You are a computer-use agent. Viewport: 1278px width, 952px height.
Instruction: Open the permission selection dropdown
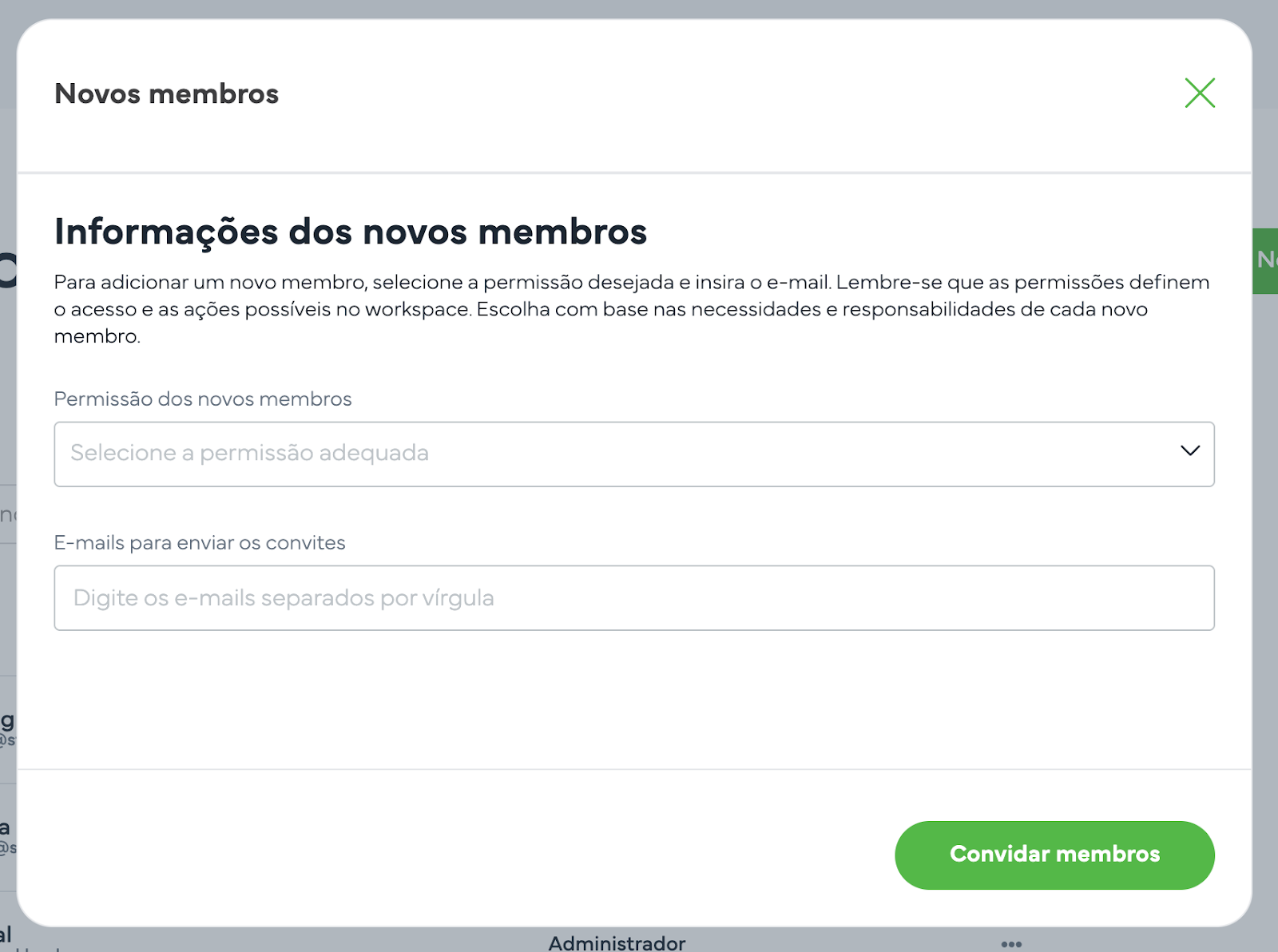633,454
